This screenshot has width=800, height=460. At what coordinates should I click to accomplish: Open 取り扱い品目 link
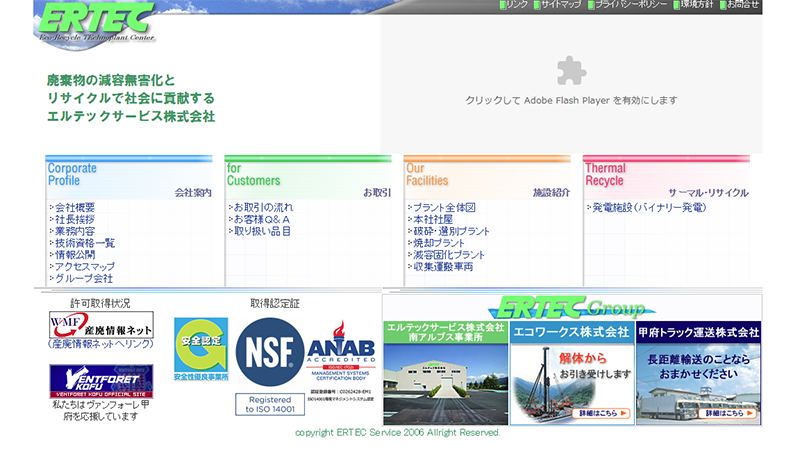pos(260,231)
